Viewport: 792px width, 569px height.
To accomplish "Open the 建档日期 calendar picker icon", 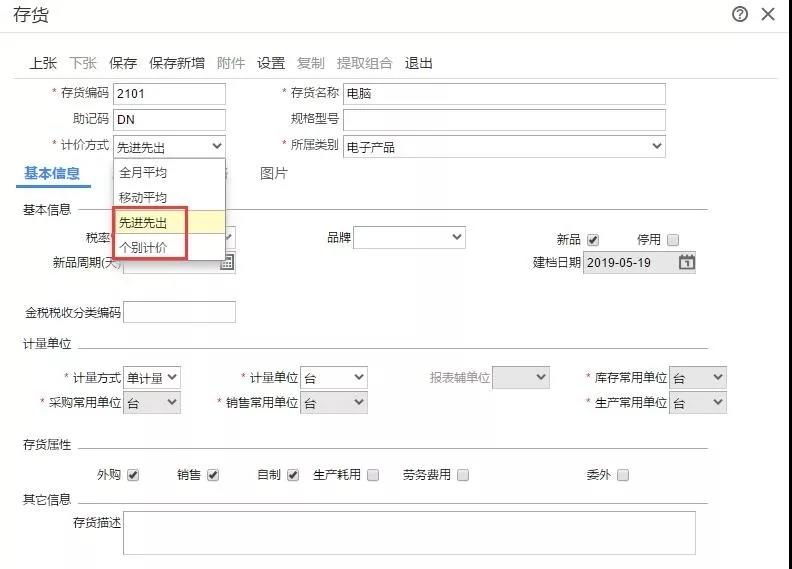I will [686, 262].
